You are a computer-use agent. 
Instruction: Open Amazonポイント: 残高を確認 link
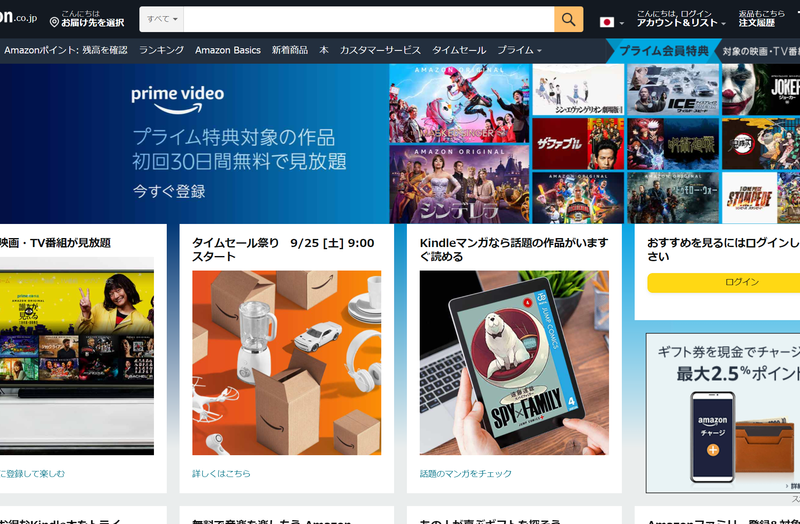pyautogui.click(x=66, y=50)
